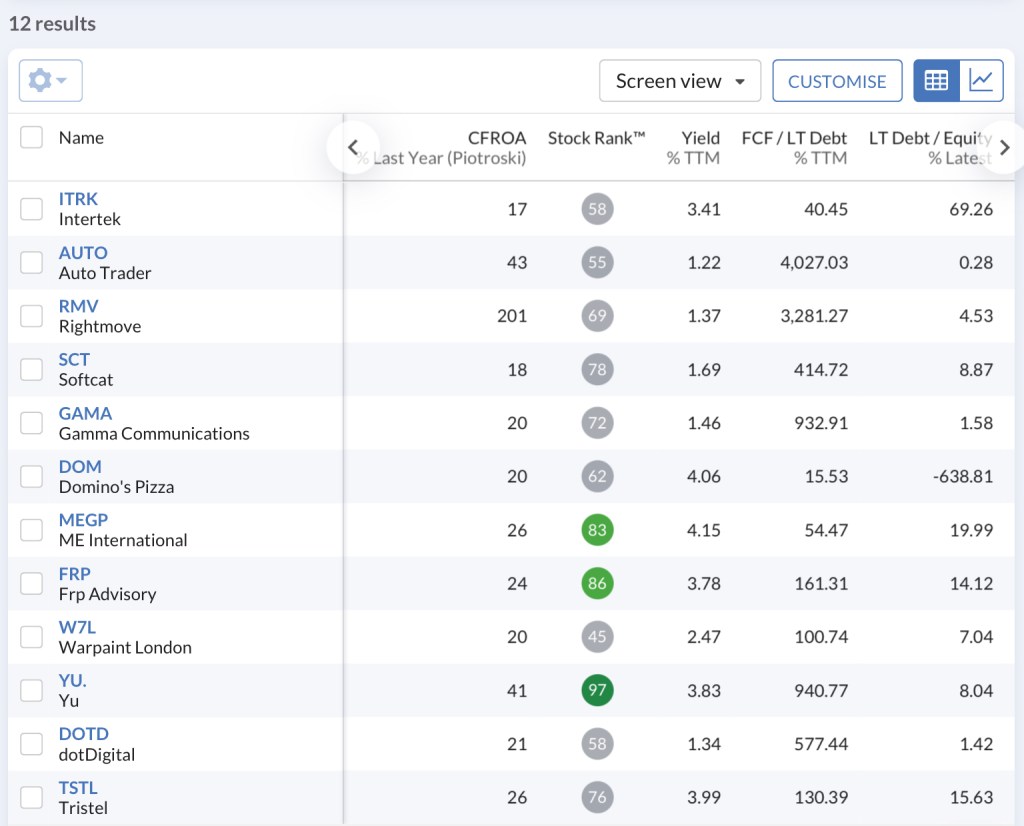This screenshot has height=826, width=1024.
Task: Check the Intertek row checkbox
Action: pyautogui.click(x=32, y=209)
